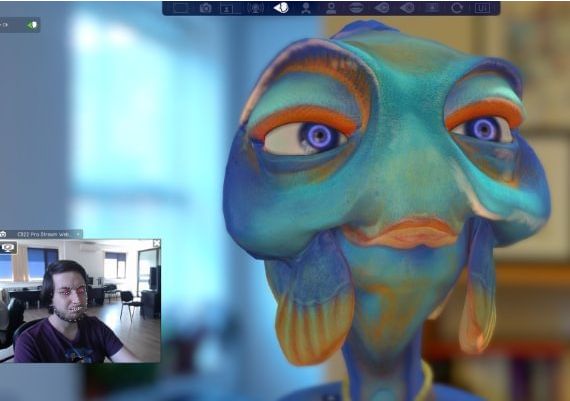Click the dropdown arrow of the webcam selector
This screenshot has width=570, height=401.
click(78, 234)
